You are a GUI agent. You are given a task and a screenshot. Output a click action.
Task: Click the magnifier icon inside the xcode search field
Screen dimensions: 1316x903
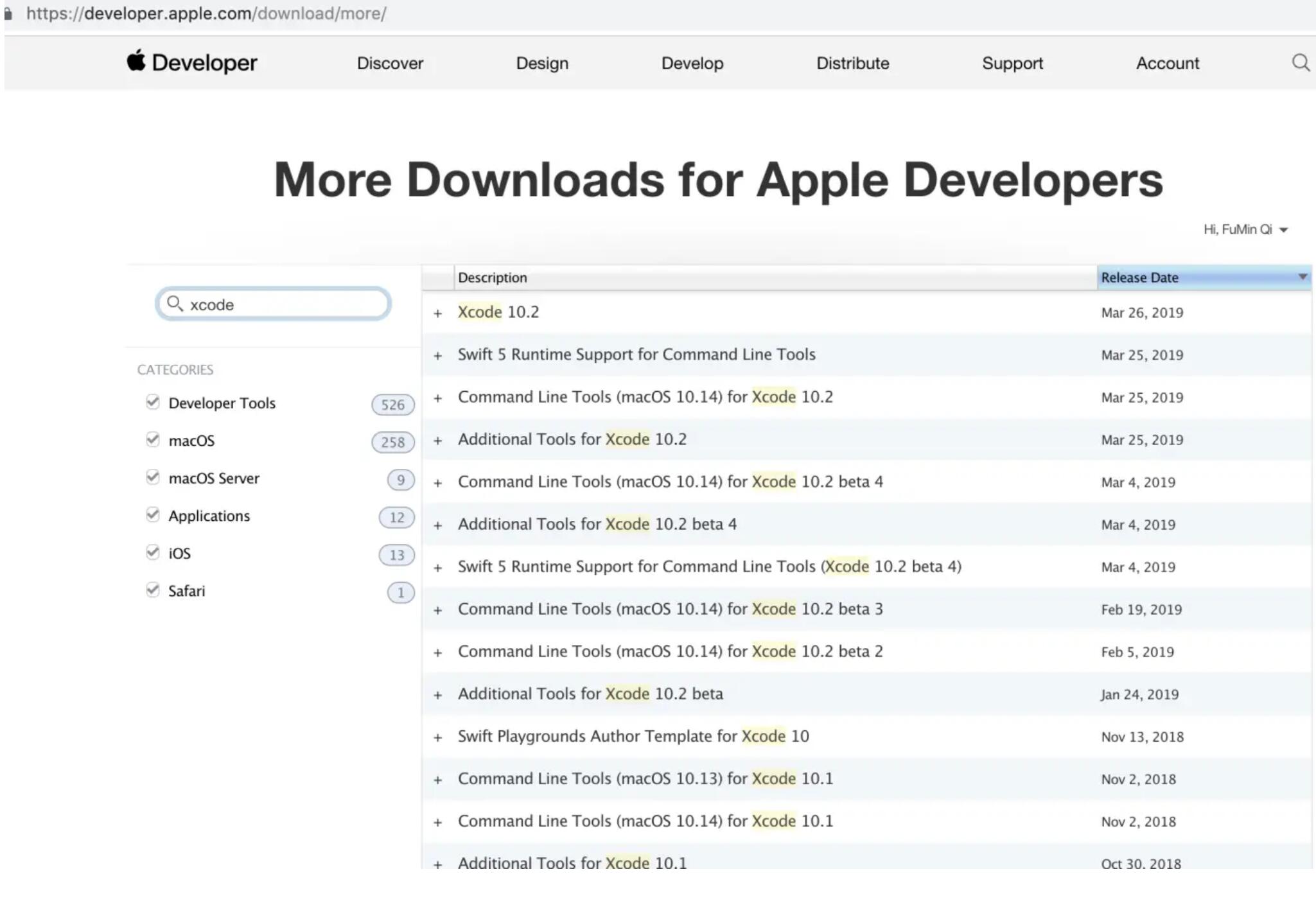coord(175,303)
